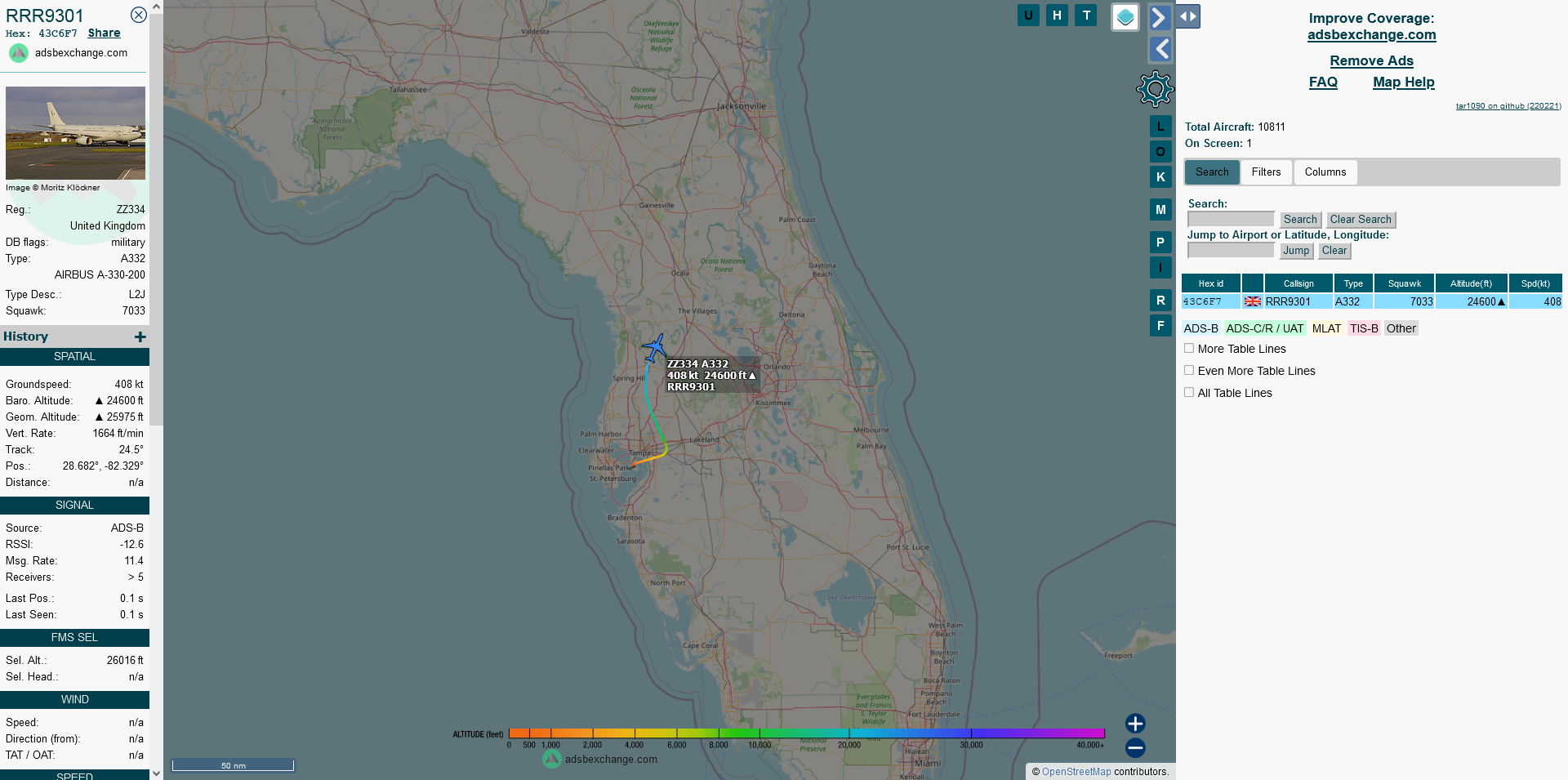
Task: Open the adsbexchange.com coverage link
Action: tap(1371, 34)
